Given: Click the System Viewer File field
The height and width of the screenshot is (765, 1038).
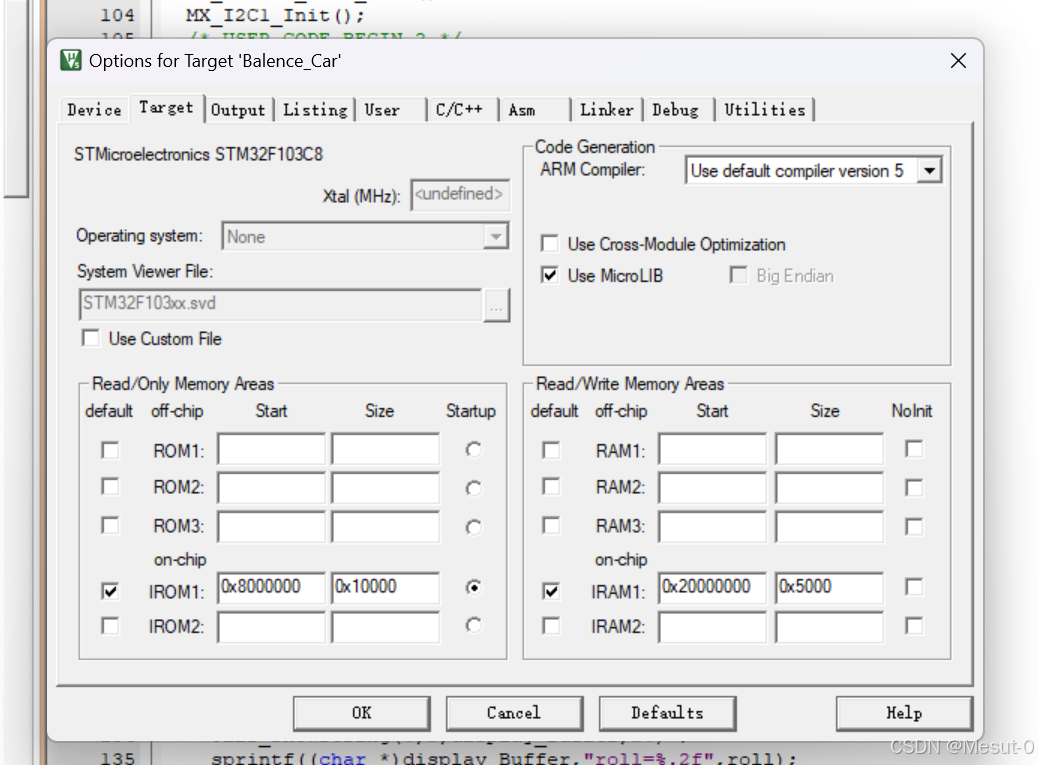Looking at the screenshot, I should pyautogui.click(x=280, y=304).
